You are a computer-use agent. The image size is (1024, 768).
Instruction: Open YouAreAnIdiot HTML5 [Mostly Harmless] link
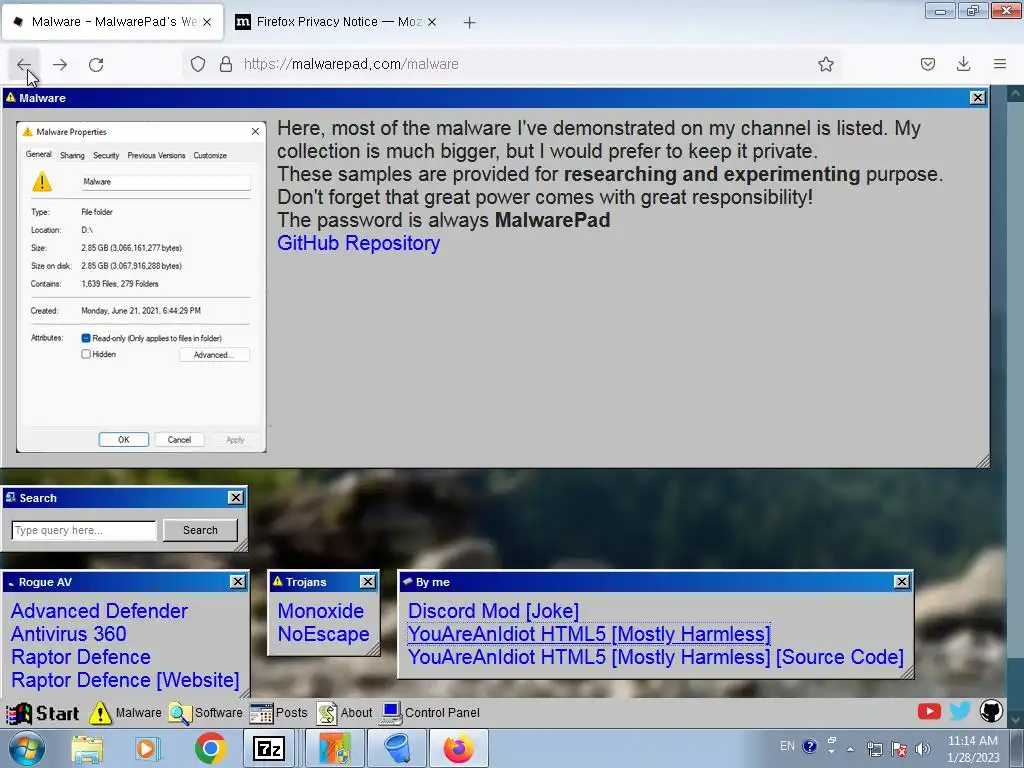click(589, 633)
